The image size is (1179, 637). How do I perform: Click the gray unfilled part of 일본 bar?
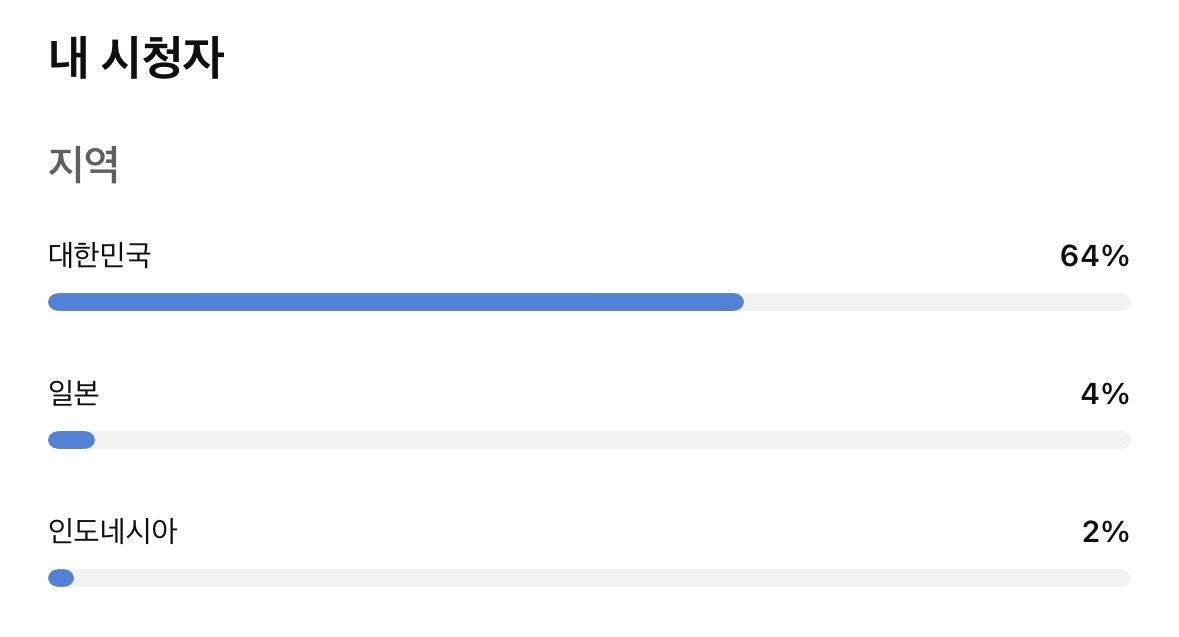[x=610, y=440]
